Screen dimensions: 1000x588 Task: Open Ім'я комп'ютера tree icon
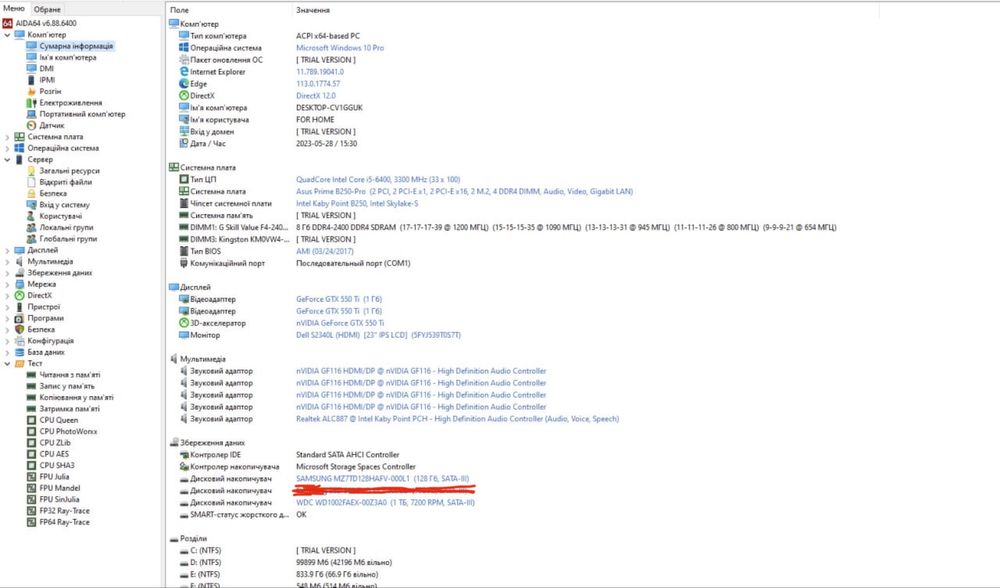coord(31,57)
